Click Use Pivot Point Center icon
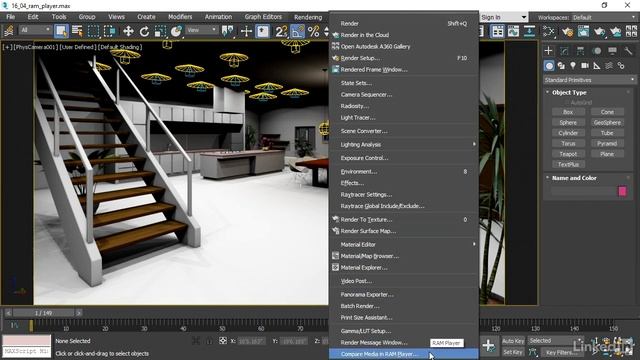This screenshot has height=360, width=640. 227,31
